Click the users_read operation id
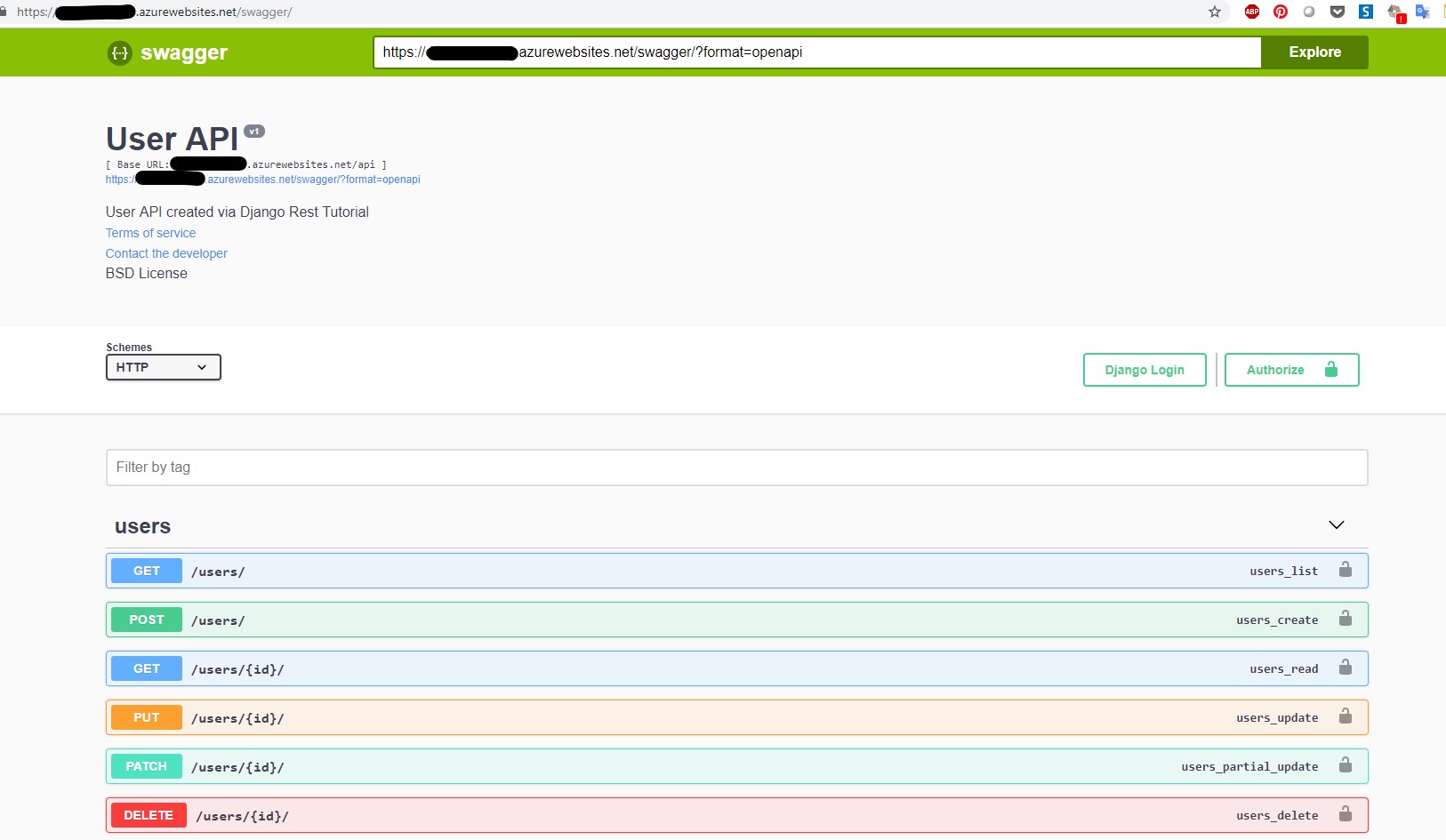The image size is (1446, 840). (1283, 668)
